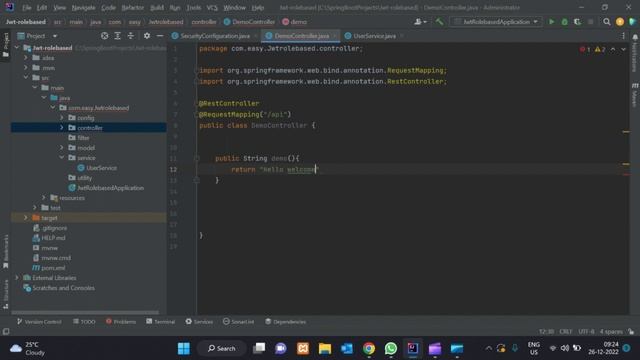Click UTF-8 encoding in status bar
The image size is (640, 360).
click(x=587, y=331)
